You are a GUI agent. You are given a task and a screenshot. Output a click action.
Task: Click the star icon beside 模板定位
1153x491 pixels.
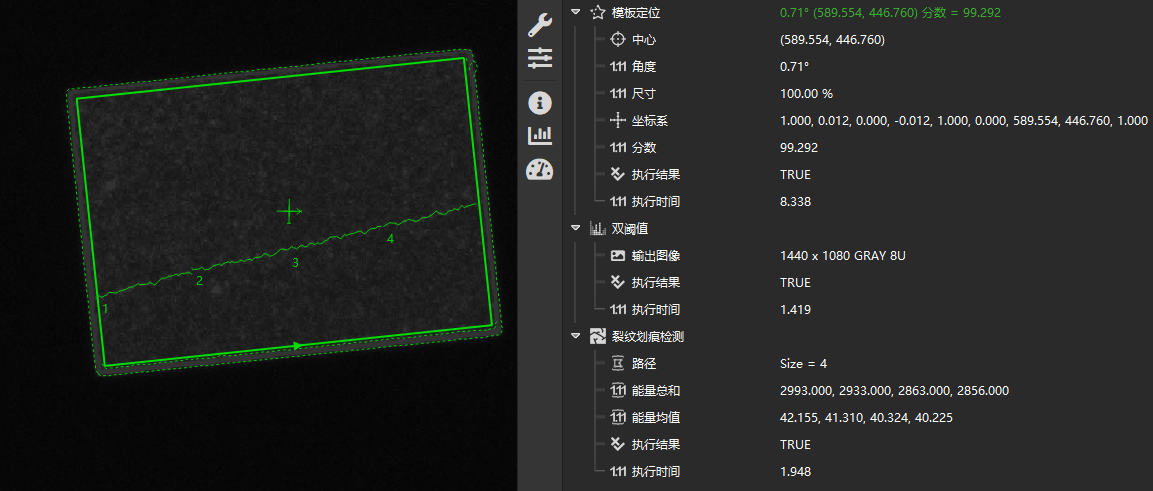(598, 13)
